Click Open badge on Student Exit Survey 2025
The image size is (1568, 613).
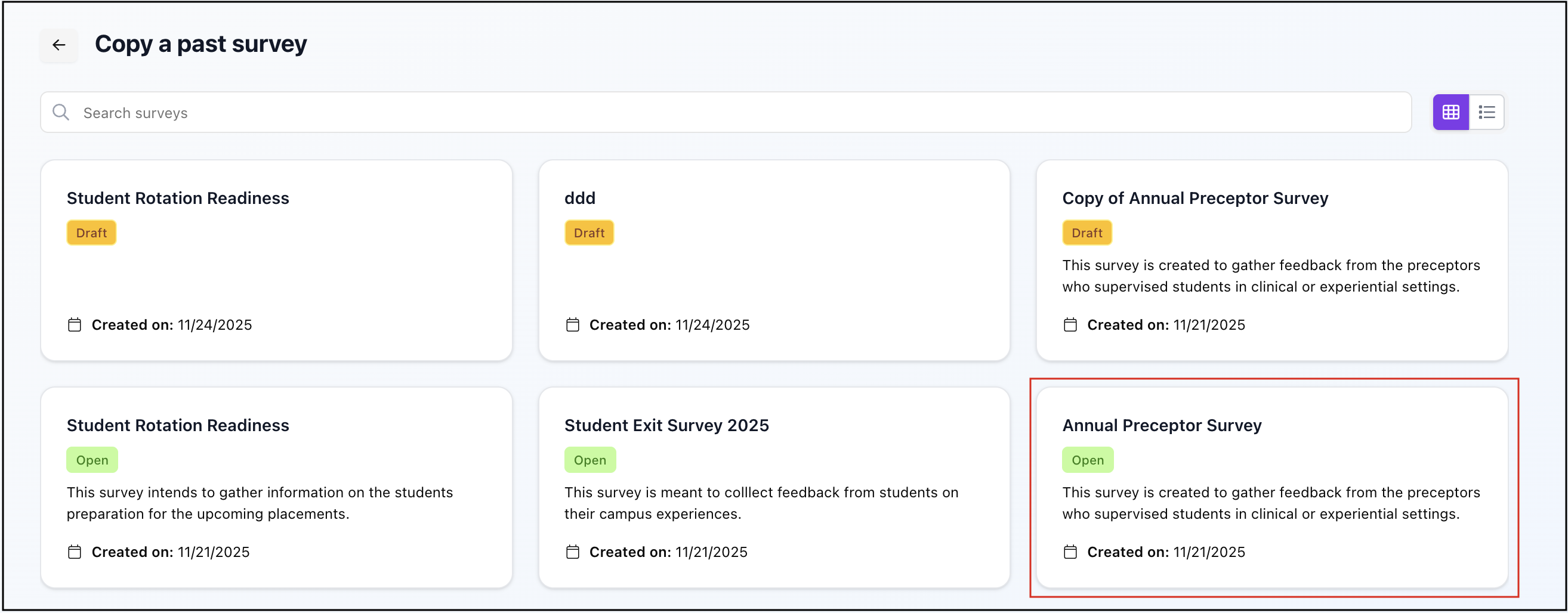tap(589, 460)
